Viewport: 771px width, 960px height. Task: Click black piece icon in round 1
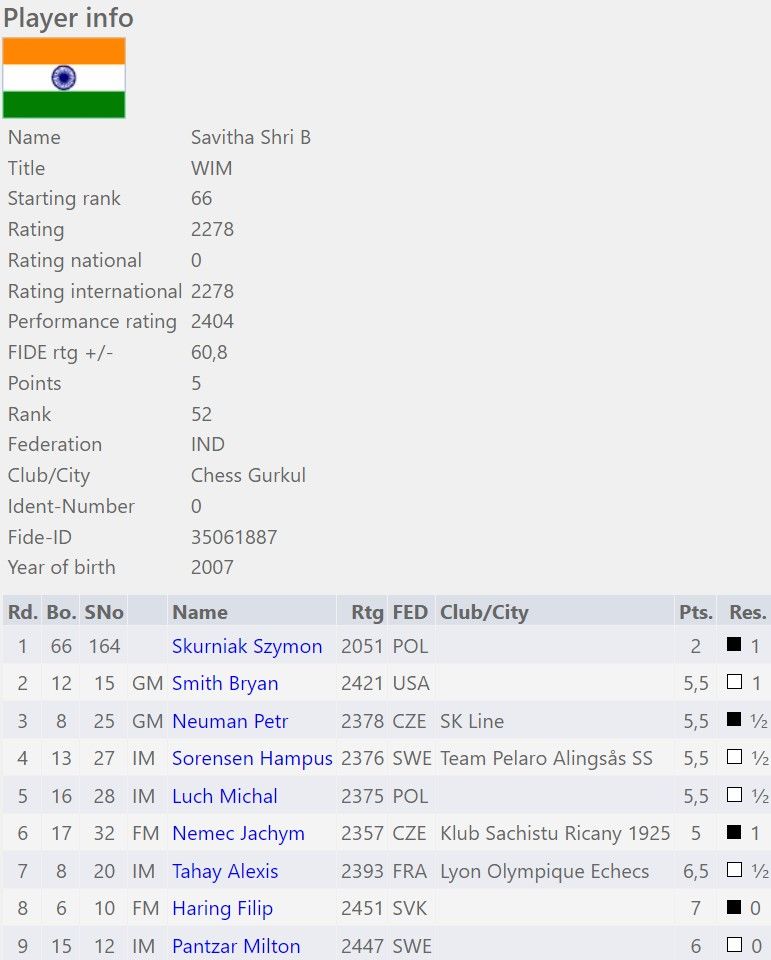[x=734, y=645]
